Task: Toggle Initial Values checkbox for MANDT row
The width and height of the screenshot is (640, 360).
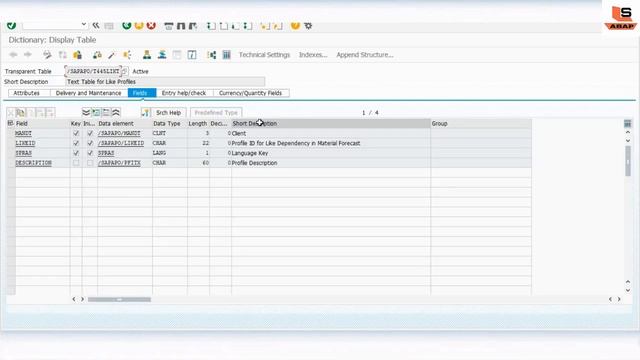Action: pos(90,133)
